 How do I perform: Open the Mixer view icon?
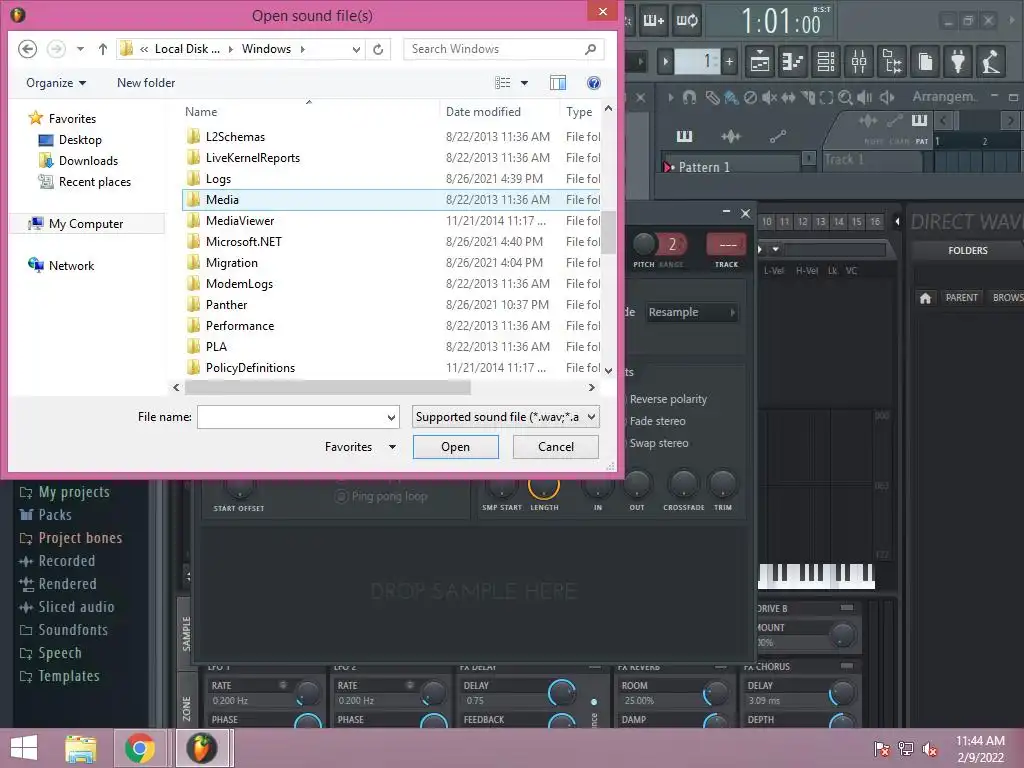pos(859,62)
